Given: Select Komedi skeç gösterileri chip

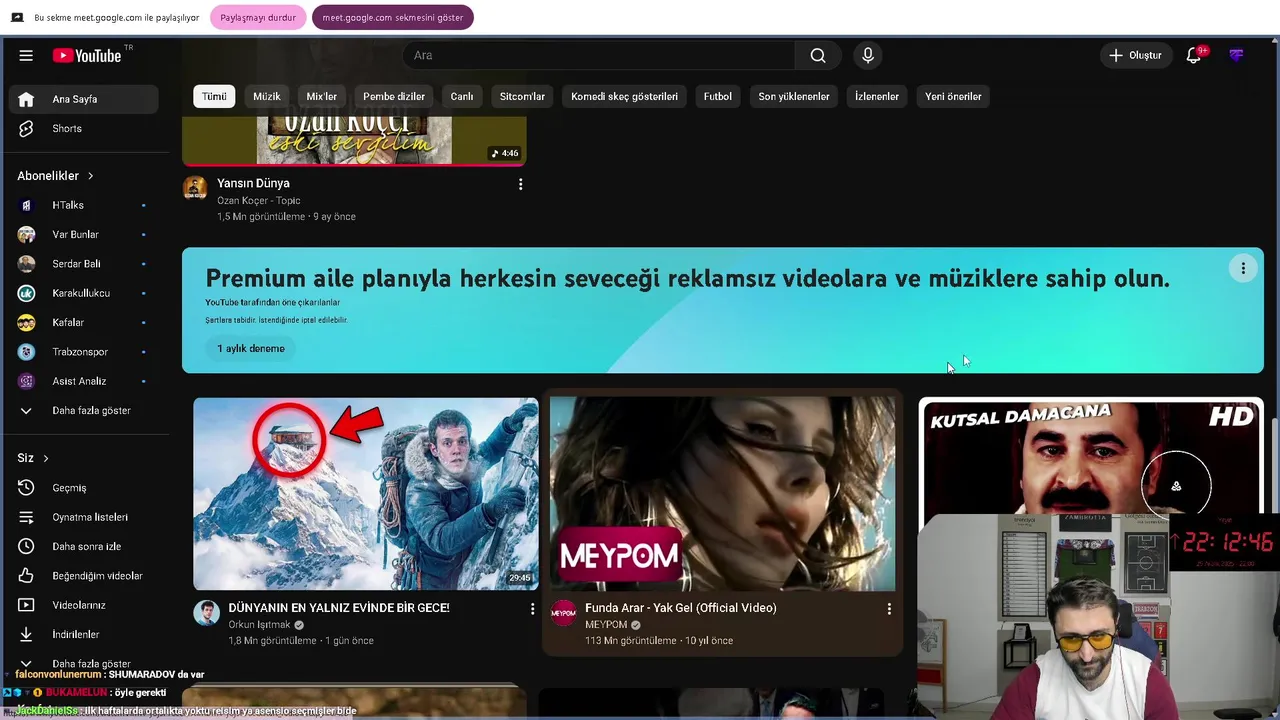Looking at the screenshot, I should pyautogui.click(x=624, y=97).
